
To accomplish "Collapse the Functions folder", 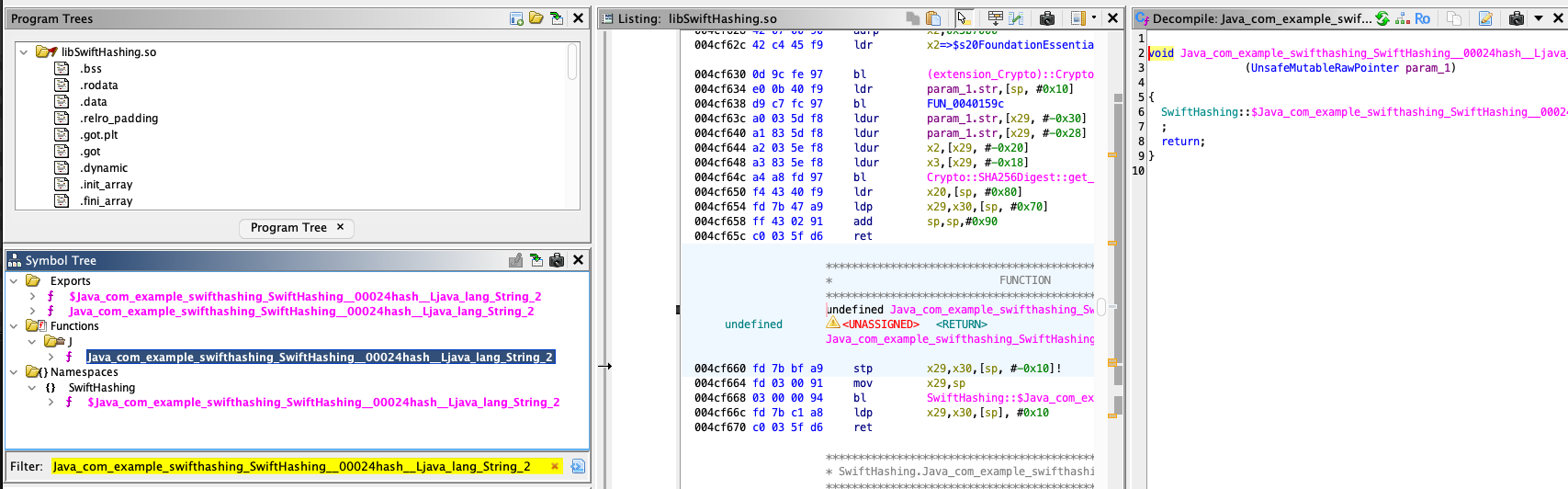I will (14, 326).
